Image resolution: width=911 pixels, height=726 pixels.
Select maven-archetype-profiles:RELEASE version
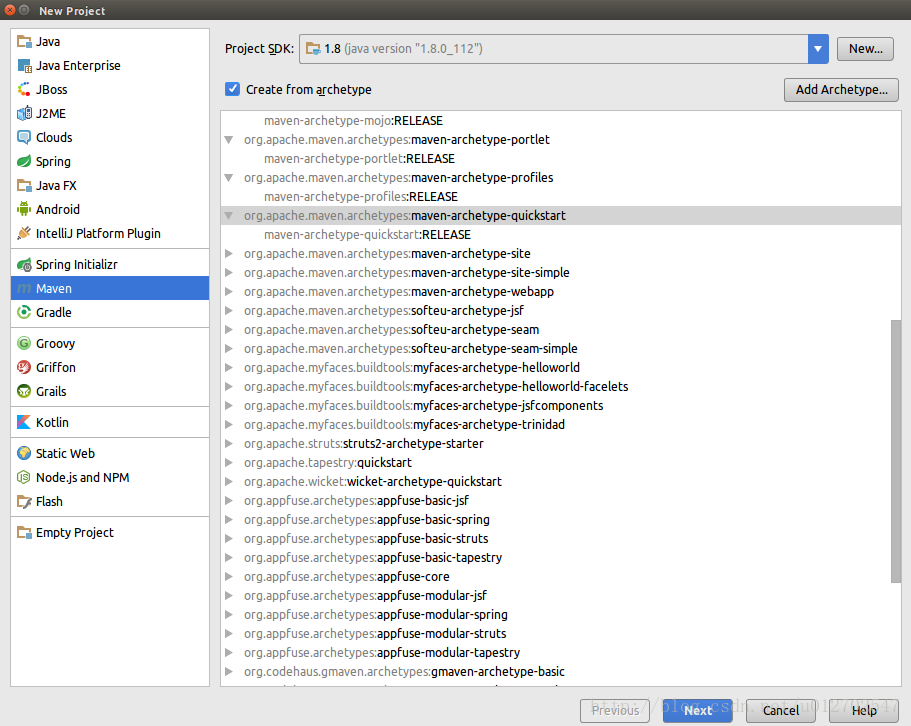point(361,197)
